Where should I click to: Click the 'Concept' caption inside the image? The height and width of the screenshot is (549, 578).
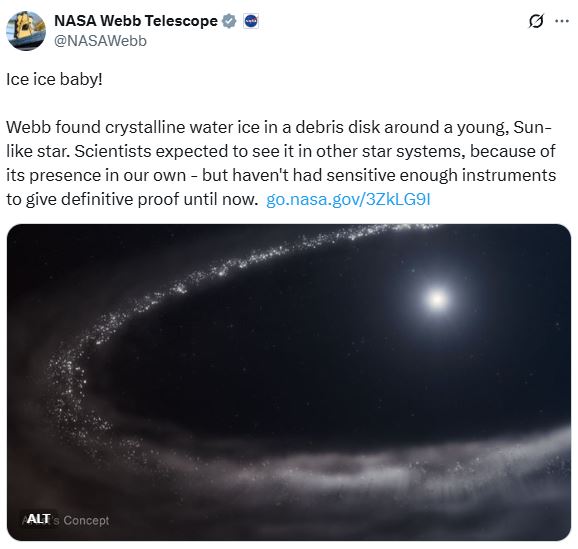tap(86, 520)
